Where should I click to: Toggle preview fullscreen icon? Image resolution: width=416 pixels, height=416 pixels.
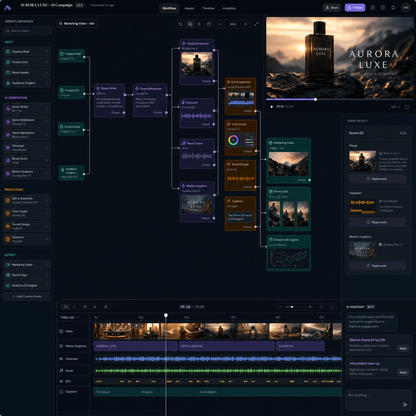pos(407,107)
